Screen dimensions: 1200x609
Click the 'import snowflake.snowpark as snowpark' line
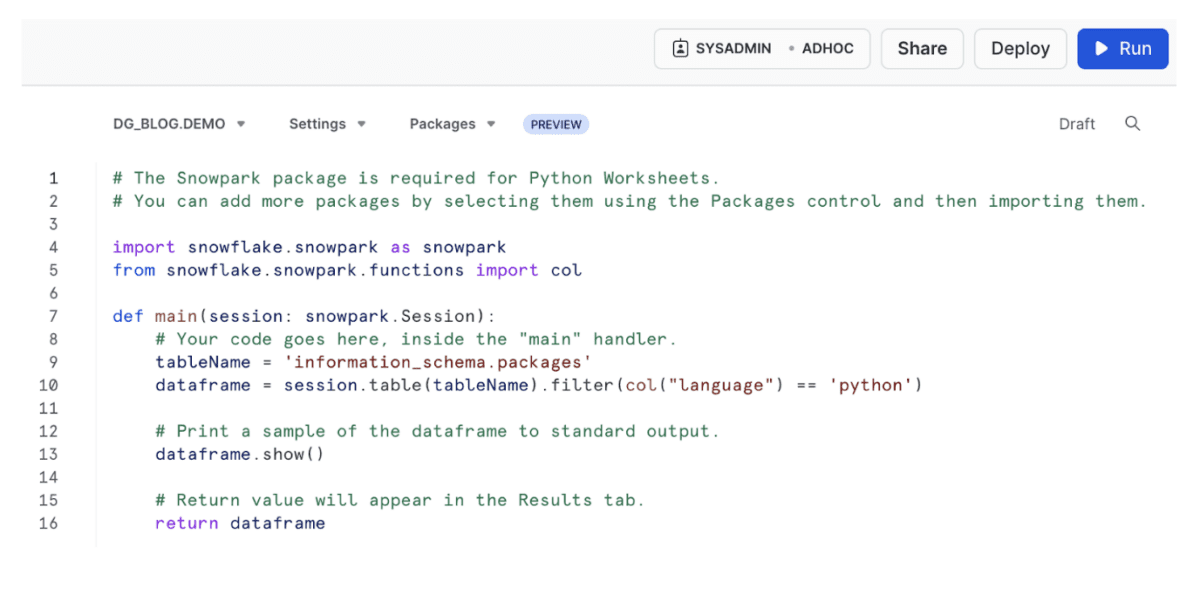pos(310,247)
